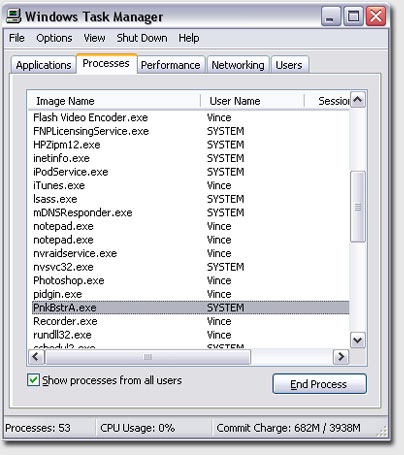404x455 pixels.
Task: Go to the Networking tab
Action: [238, 65]
